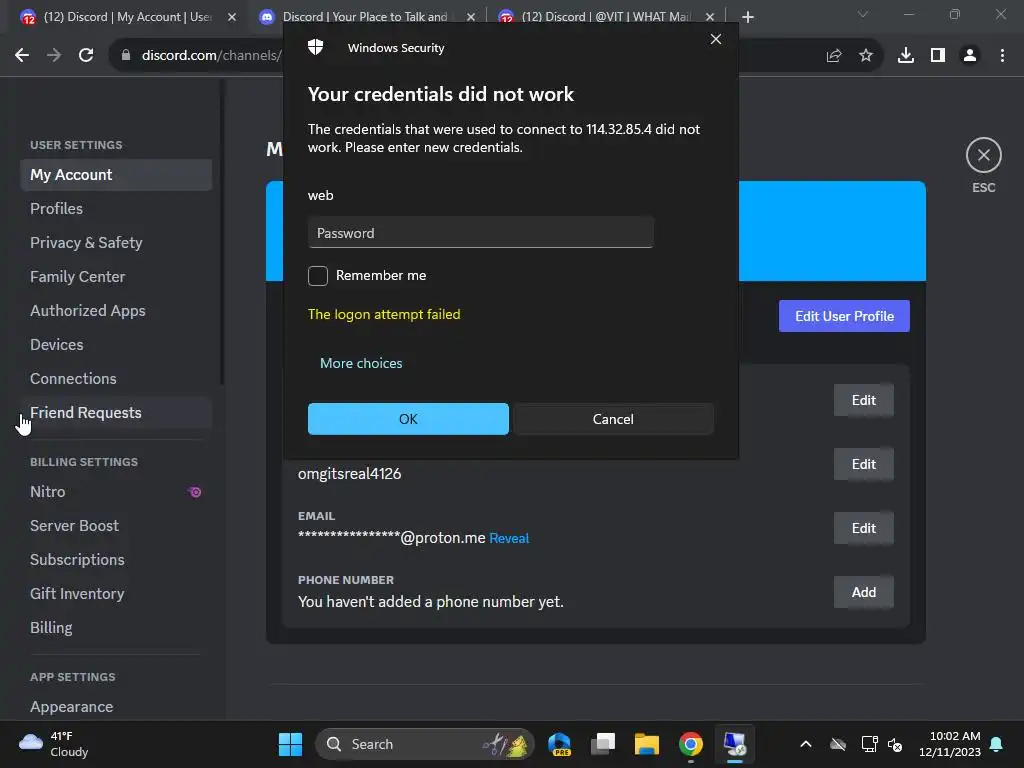This screenshot has height=768, width=1024.
Task: Switch to Discord My Account tab
Action: tap(127, 17)
